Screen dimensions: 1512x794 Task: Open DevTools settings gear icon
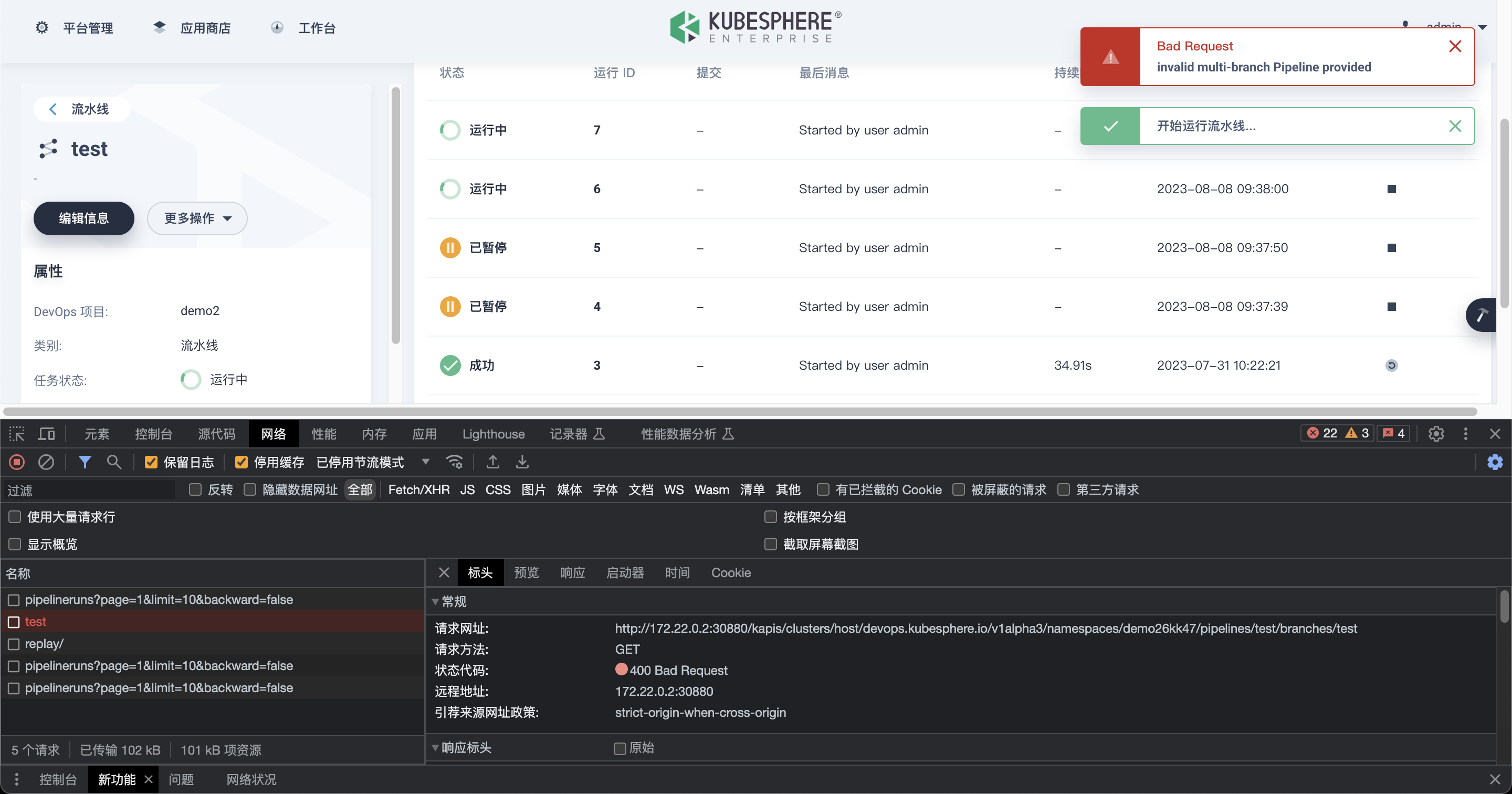[1436, 434]
